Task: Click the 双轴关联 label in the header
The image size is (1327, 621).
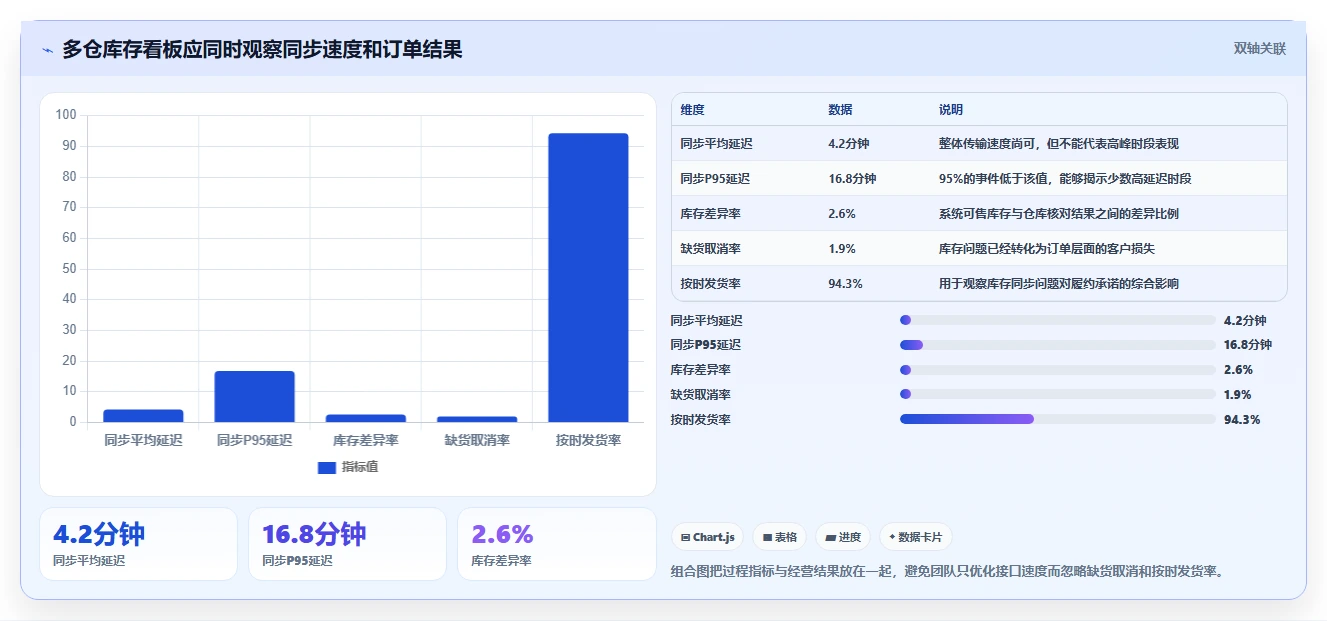Action: (x=1259, y=48)
